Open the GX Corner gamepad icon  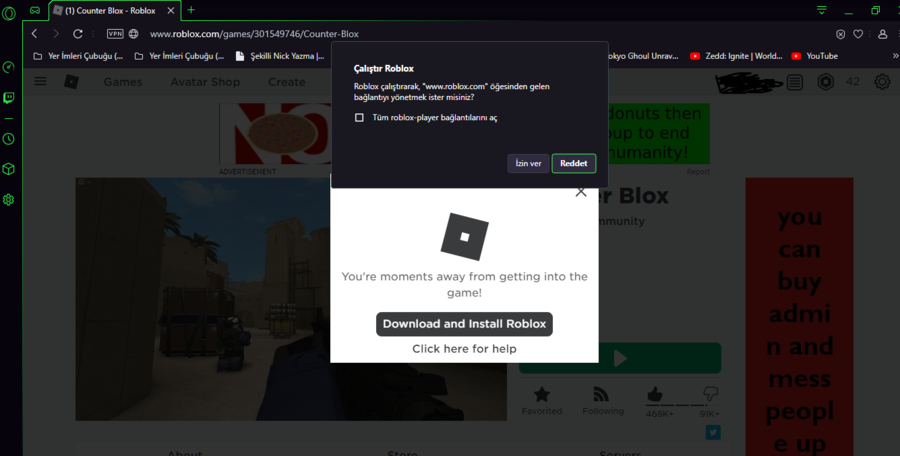(x=35, y=10)
